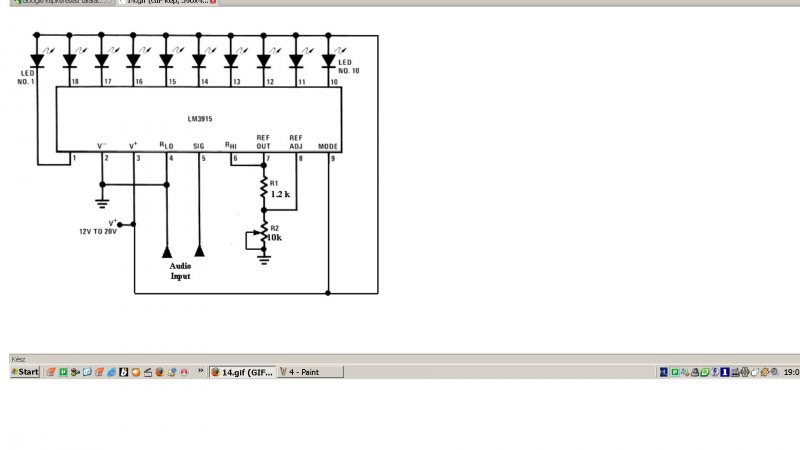
Task: Select the 14.gif browser tab
Action: 164,2
